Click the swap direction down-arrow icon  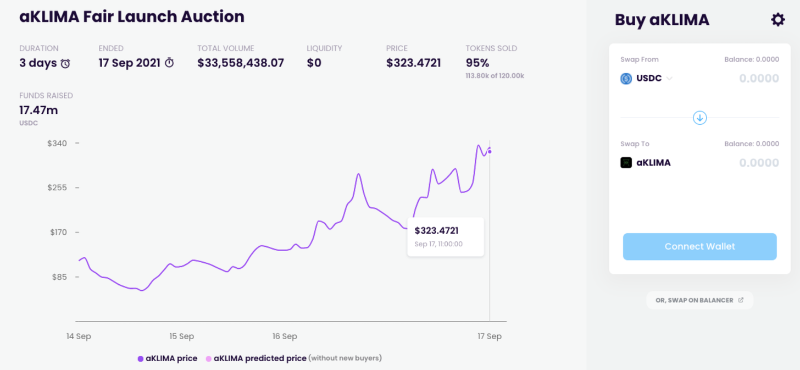699,118
